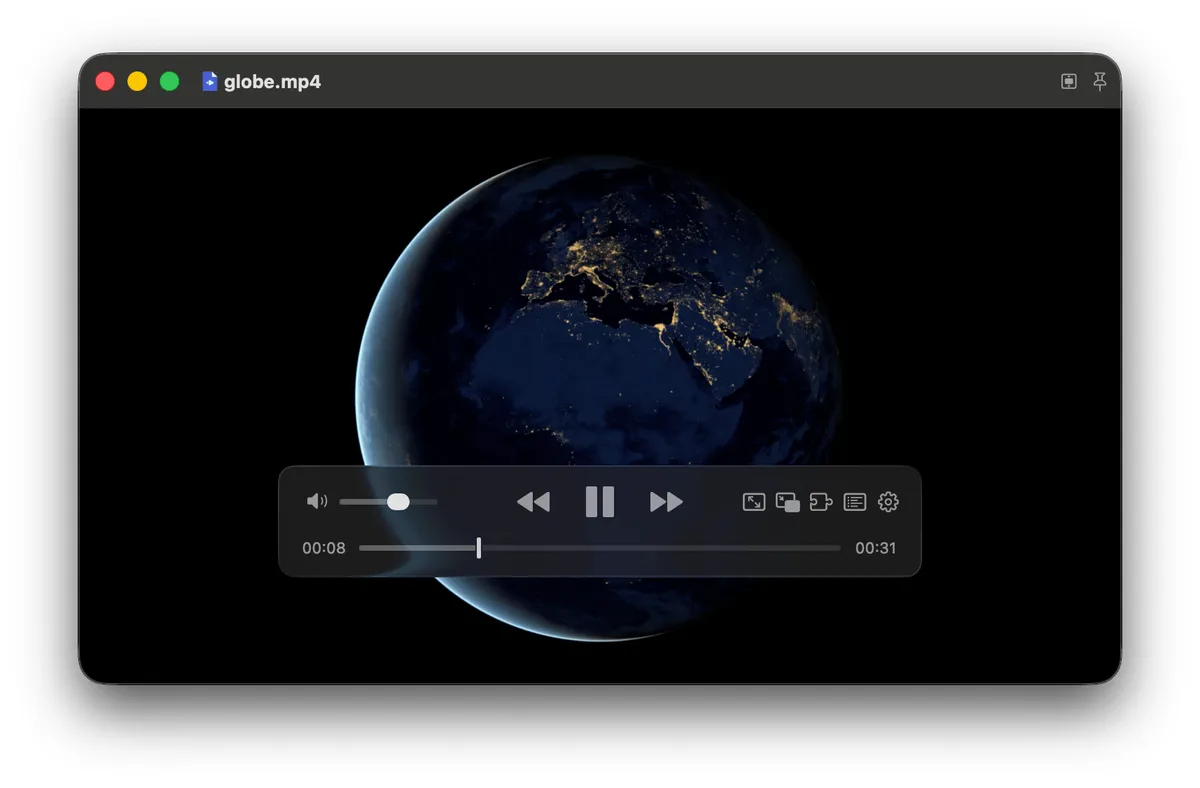Image resolution: width=1200 pixels, height=788 pixels.
Task: Click the volume slider knob
Action: (398, 501)
